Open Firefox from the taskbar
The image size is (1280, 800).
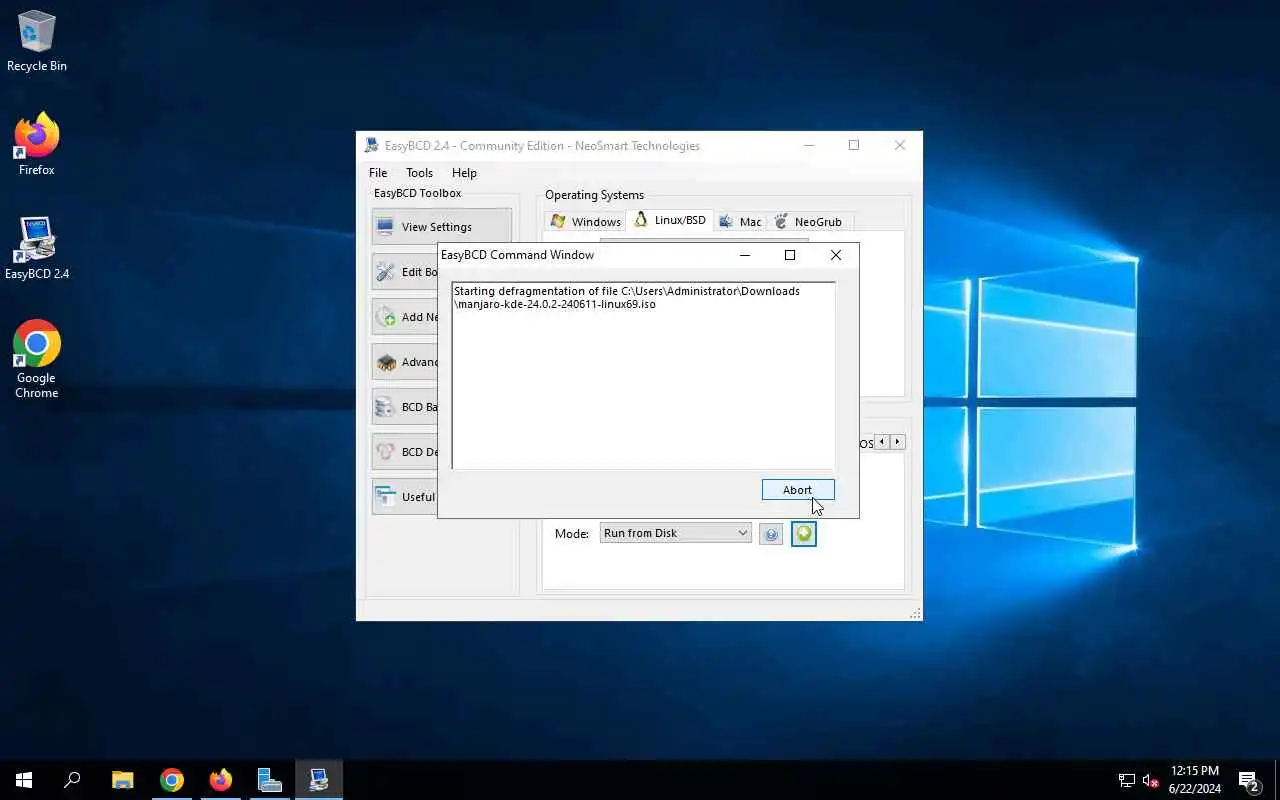click(221, 780)
